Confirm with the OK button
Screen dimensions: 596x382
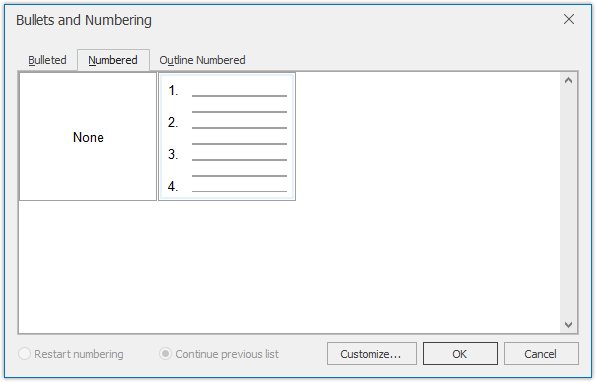click(460, 354)
